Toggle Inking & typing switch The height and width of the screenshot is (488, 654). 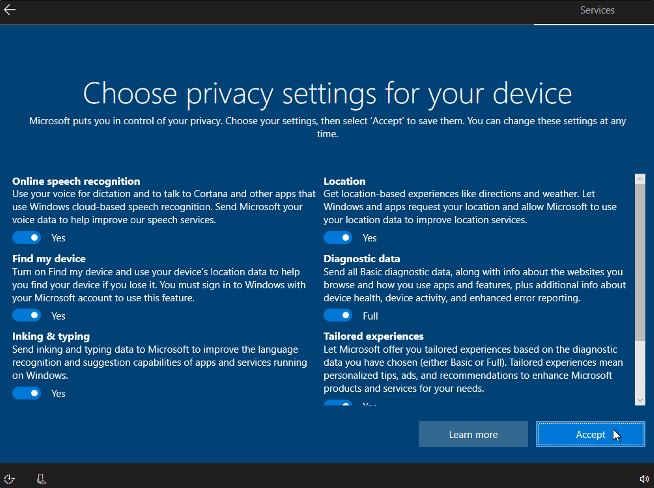(26, 393)
